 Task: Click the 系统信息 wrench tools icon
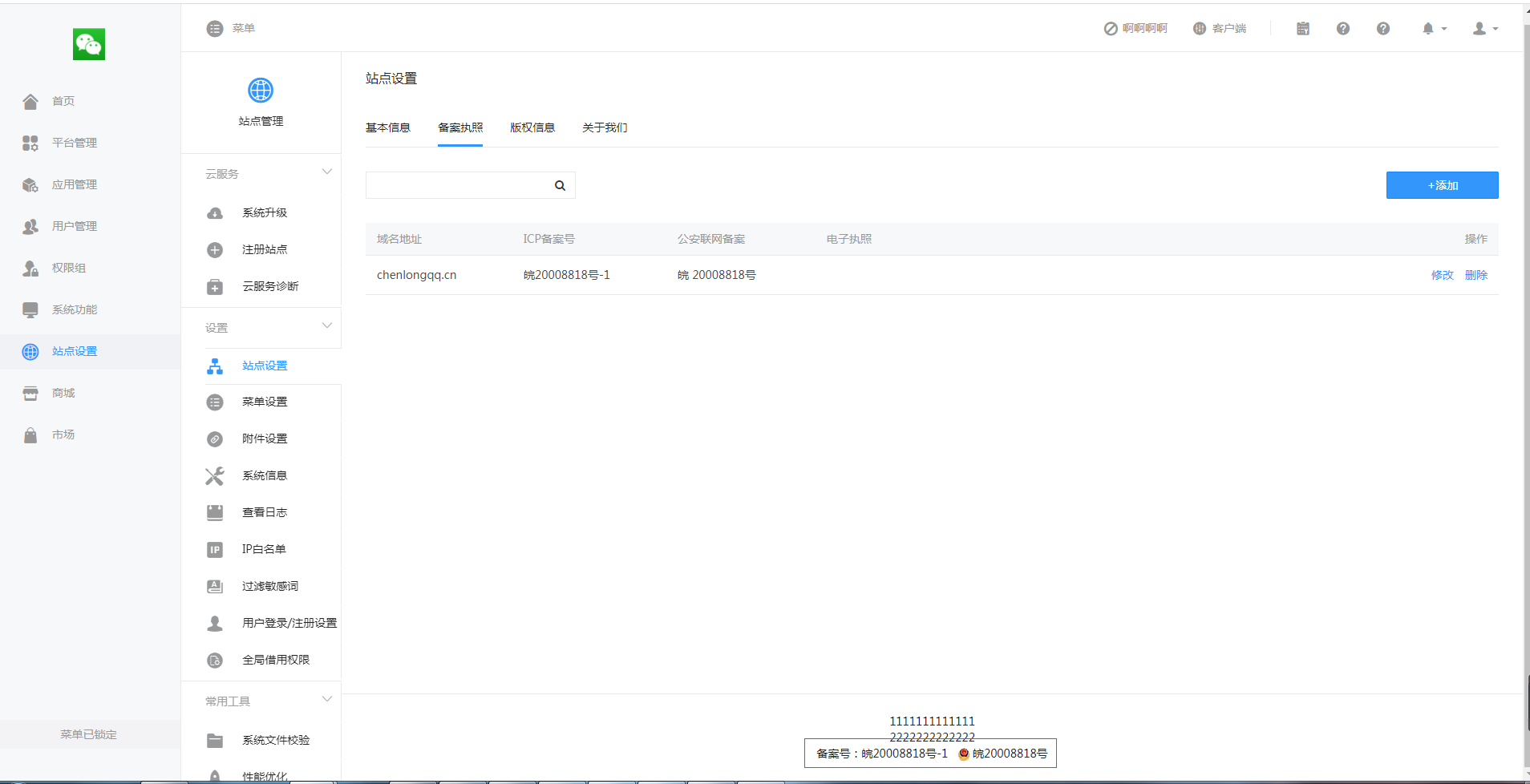coord(215,476)
